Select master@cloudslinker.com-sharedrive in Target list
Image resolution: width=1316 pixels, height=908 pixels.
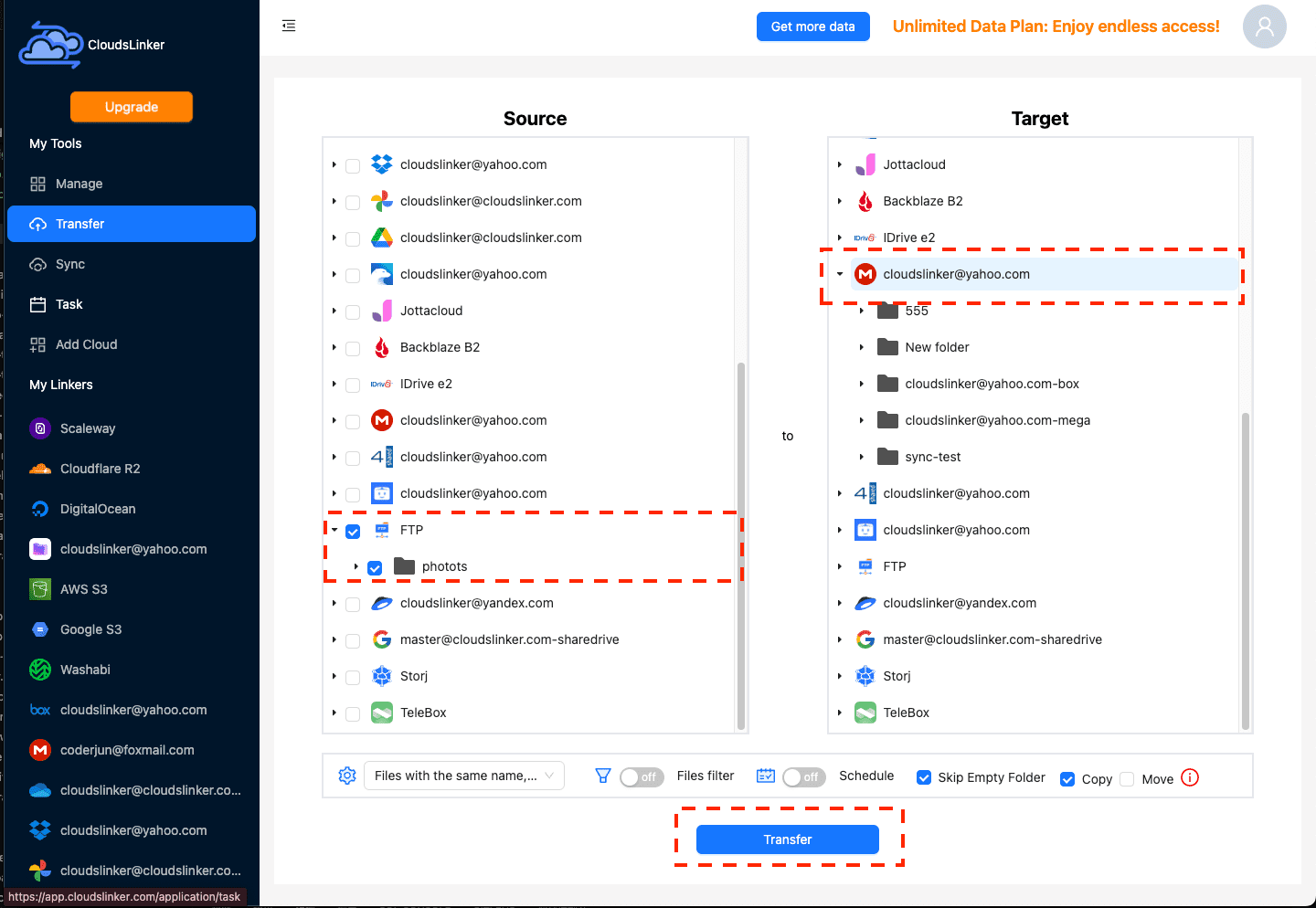[x=992, y=639]
